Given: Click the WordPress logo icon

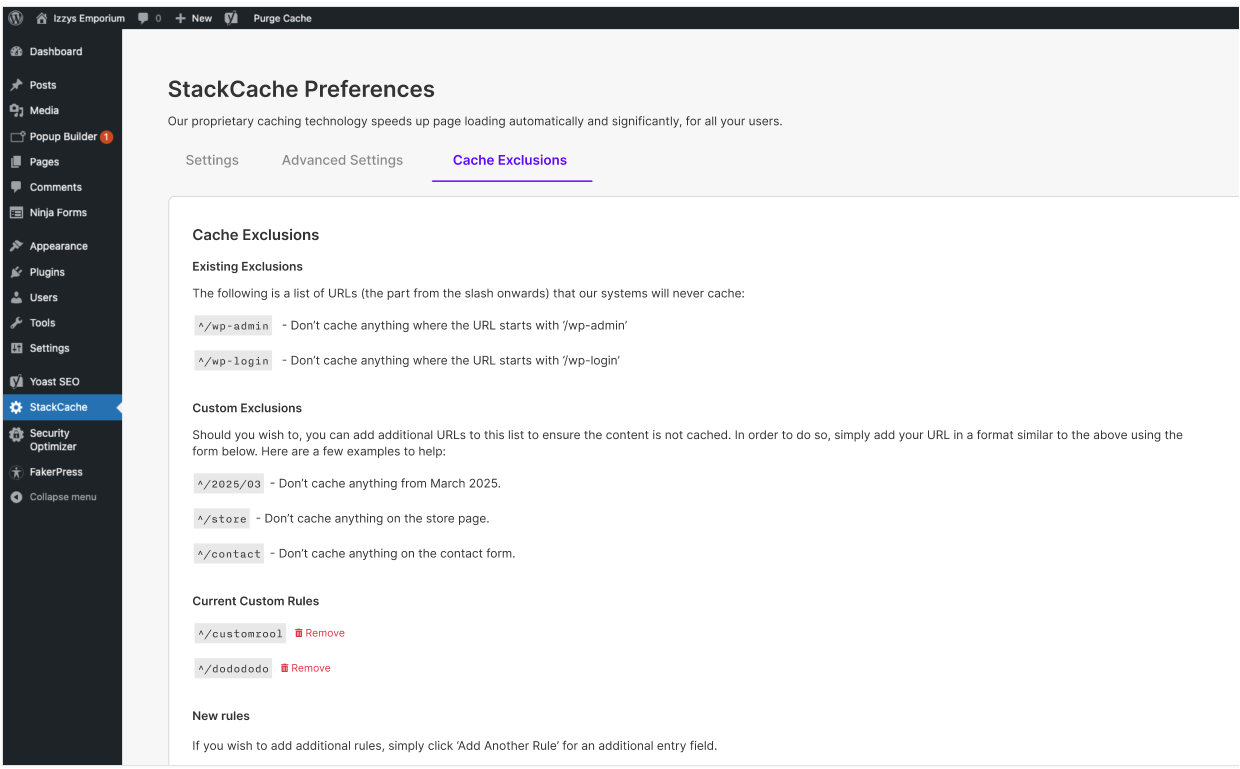Looking at the screenshot, I should [16, 18].
